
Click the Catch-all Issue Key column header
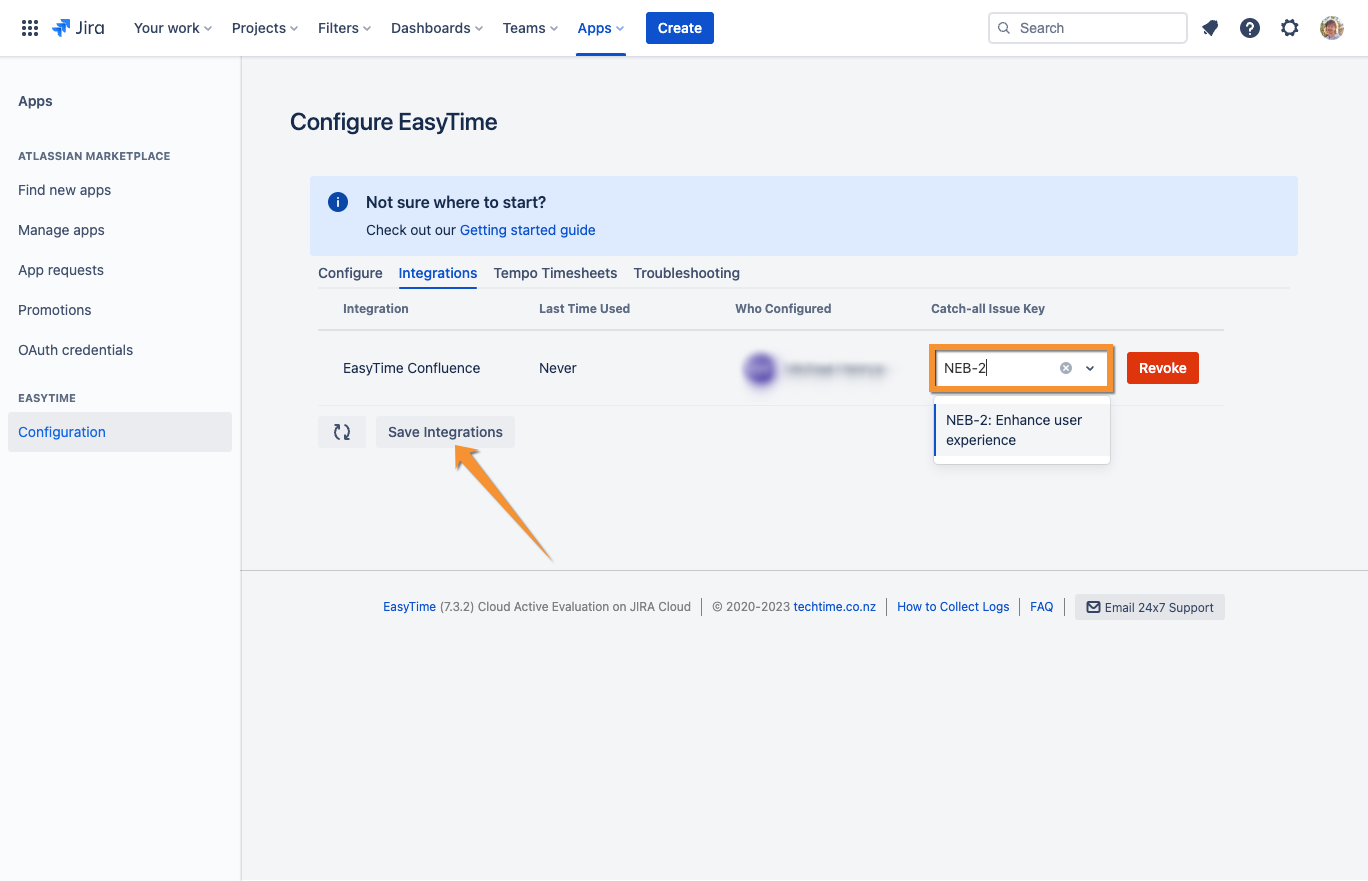click(x=988, y=309)
